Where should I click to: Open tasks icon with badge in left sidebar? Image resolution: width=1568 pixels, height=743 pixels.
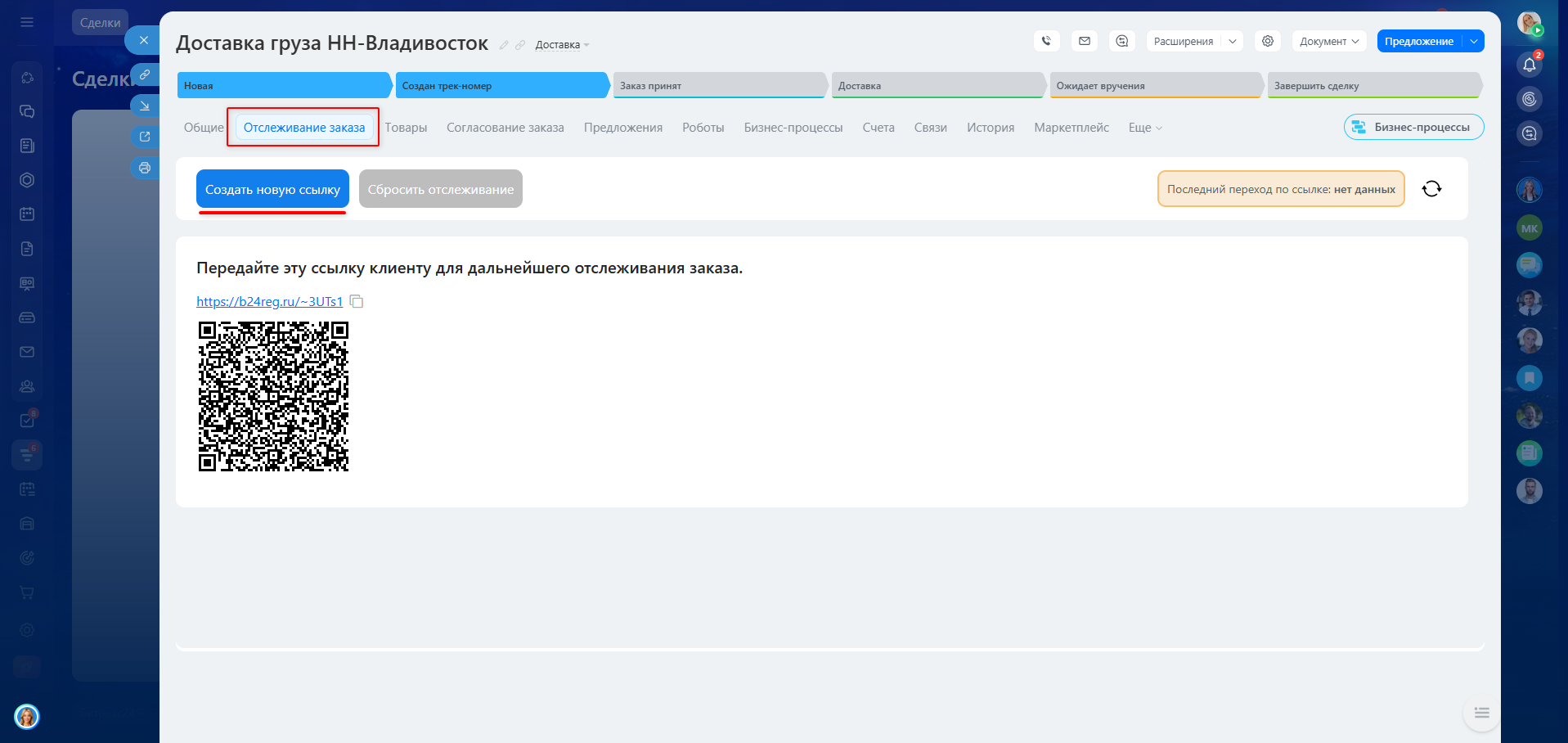click(x=27, y=421)
